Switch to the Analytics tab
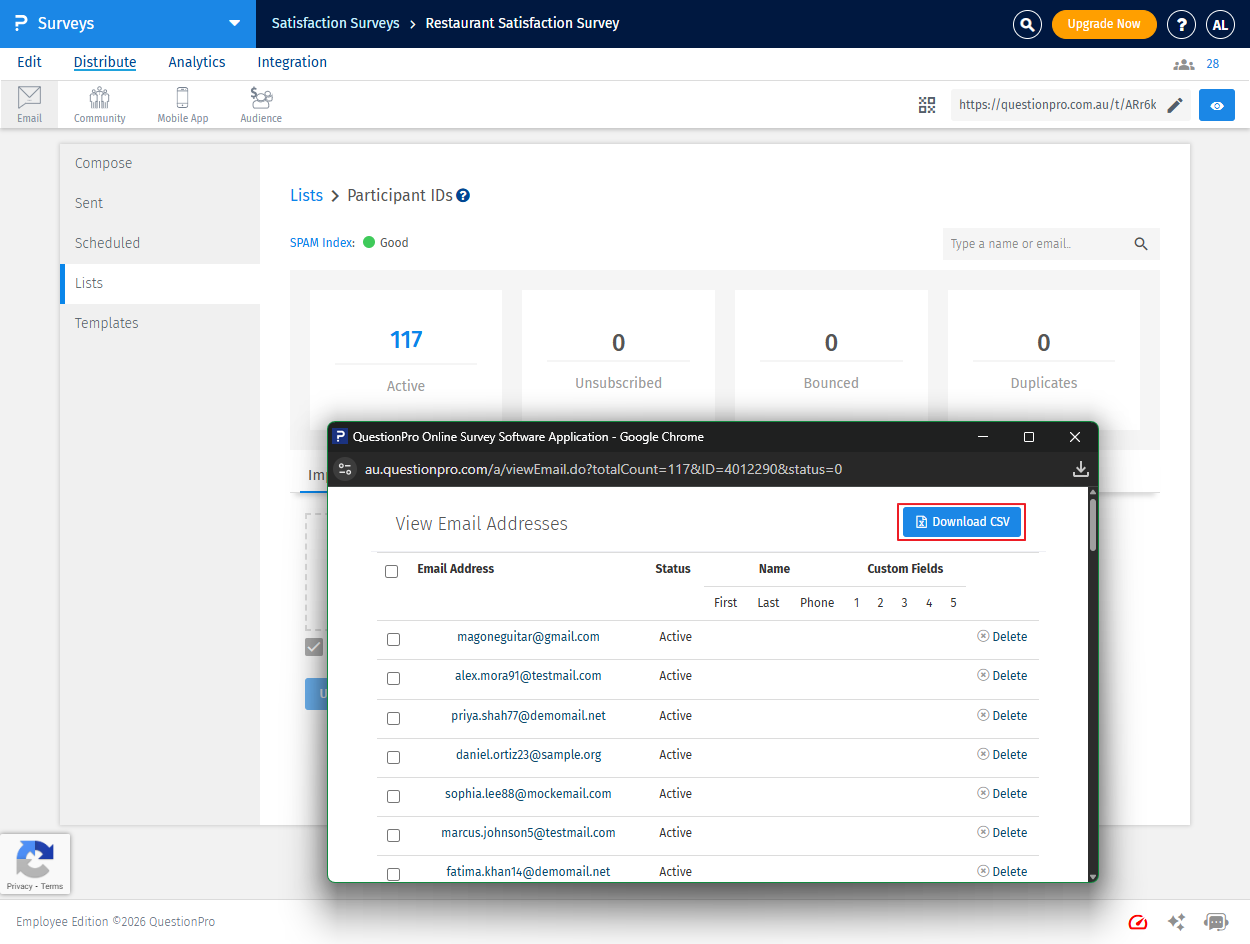This screenshot has width=1250, height=944. tap(196, 62)
